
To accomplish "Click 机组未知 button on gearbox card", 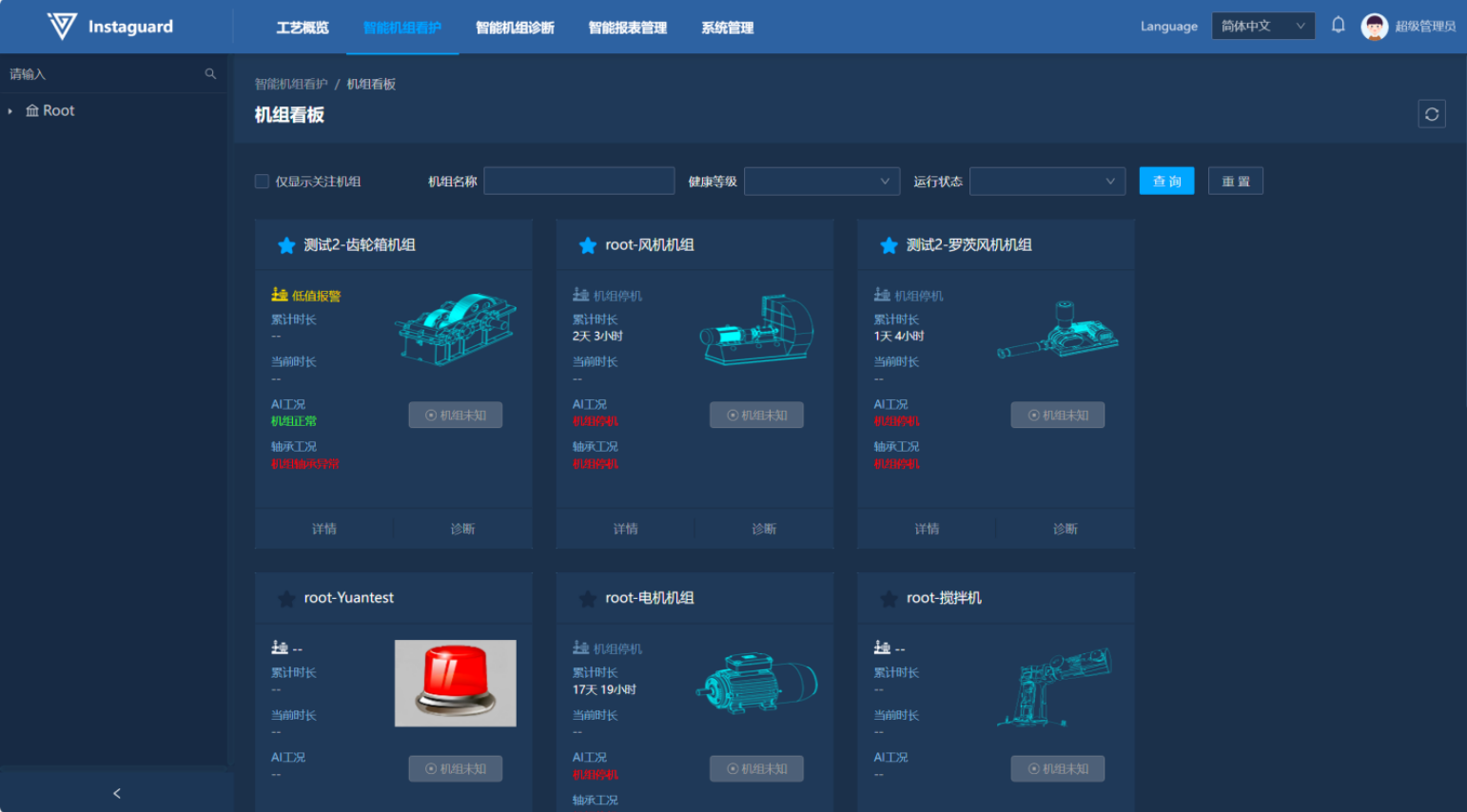I will [x=456, y=415].
